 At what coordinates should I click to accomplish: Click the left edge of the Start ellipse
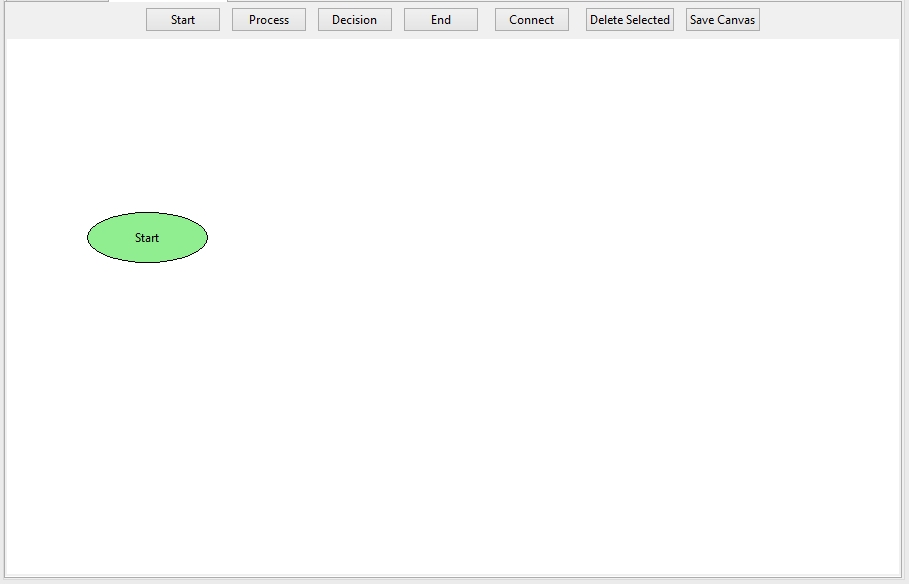[90, 238]
